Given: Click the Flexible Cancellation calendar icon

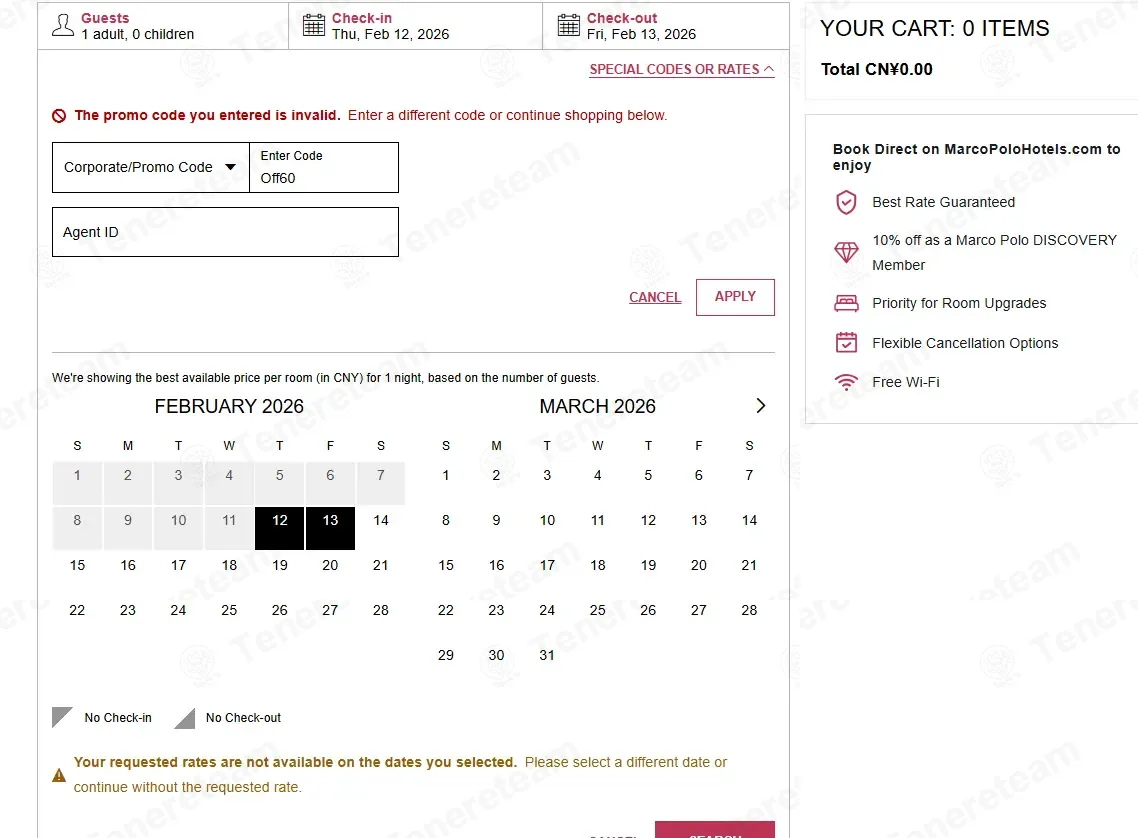Looking at the screenshot, I should [846, 342].
